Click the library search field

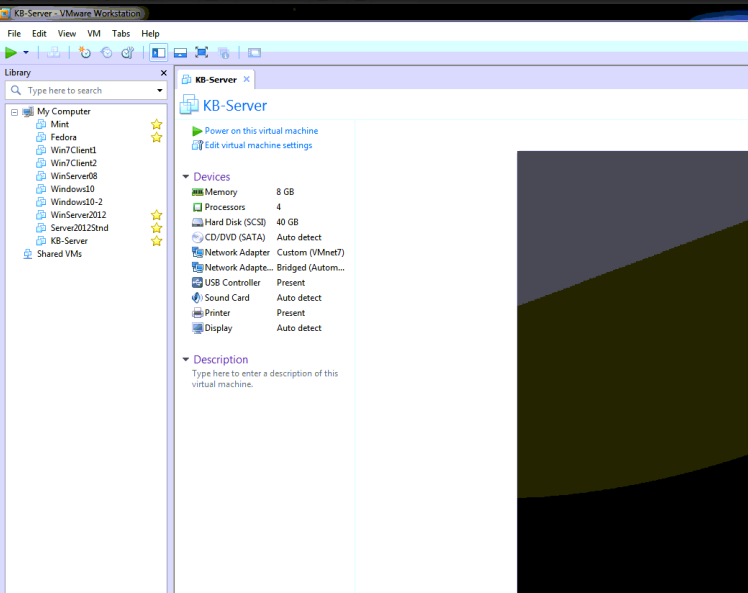86,90
